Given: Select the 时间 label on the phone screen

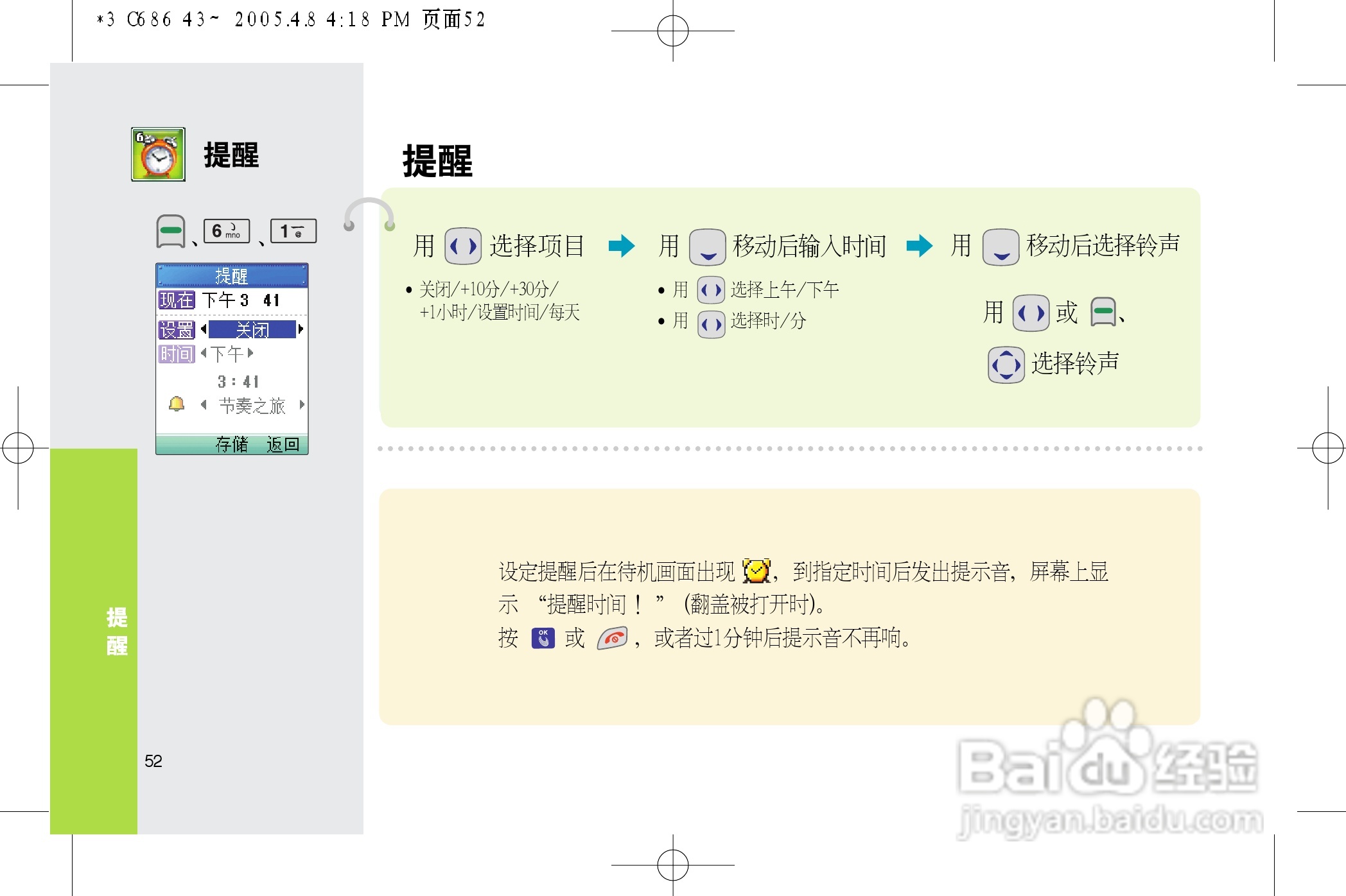Looking at the screenshot, I should 177,354.
